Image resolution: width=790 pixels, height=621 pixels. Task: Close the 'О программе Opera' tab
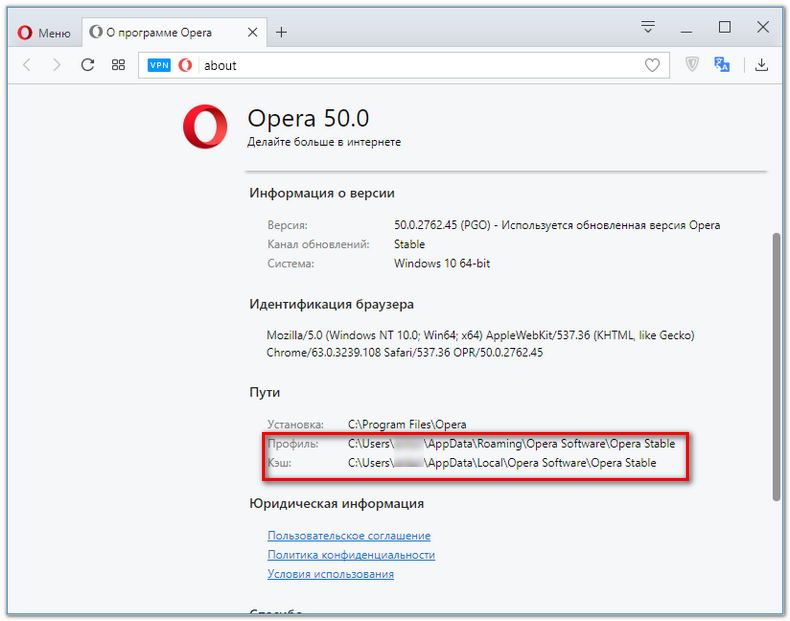252,32
